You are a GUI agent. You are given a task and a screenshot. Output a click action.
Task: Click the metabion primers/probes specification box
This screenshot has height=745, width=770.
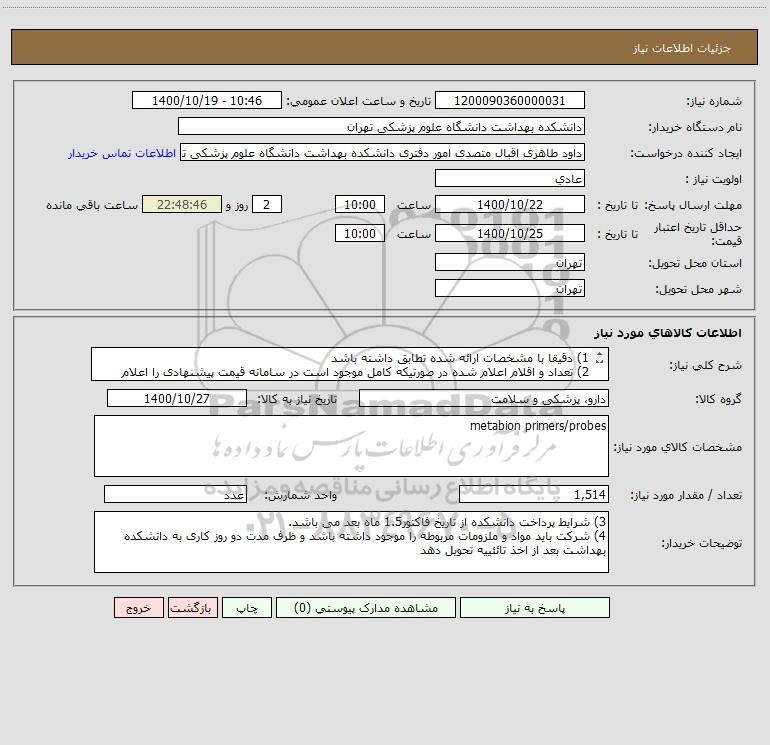(x=351, y=446)
